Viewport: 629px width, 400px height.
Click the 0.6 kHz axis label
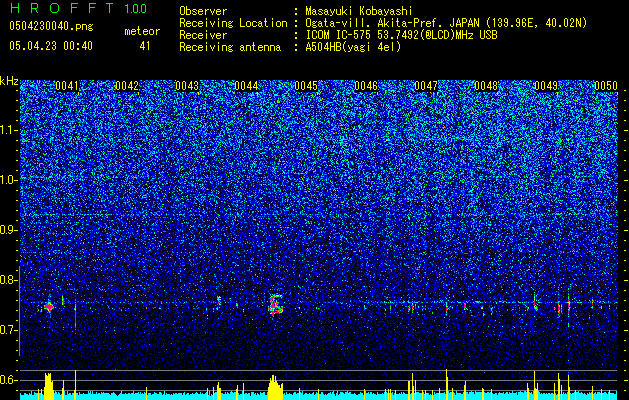coord(9,380)
